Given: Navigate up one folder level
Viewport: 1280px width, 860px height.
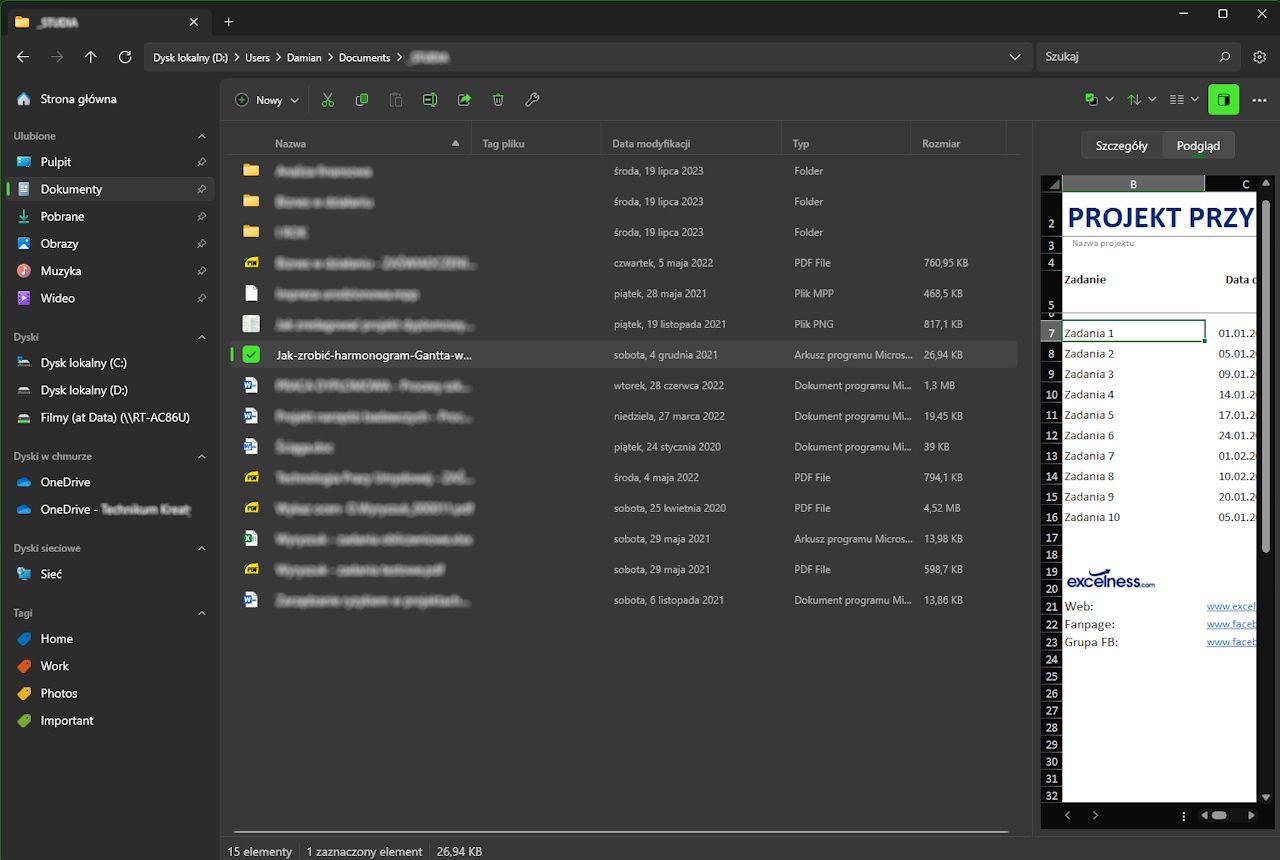Looking at the screenshot, I should point(91,57).
